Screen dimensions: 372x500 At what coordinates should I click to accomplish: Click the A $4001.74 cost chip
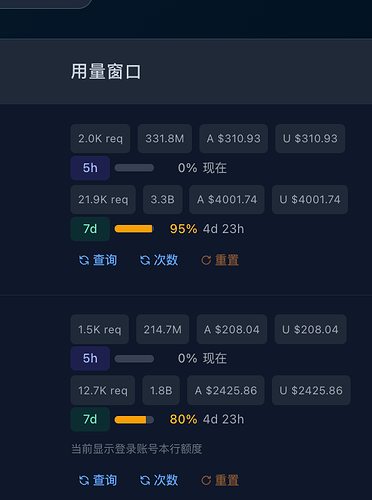227,199
